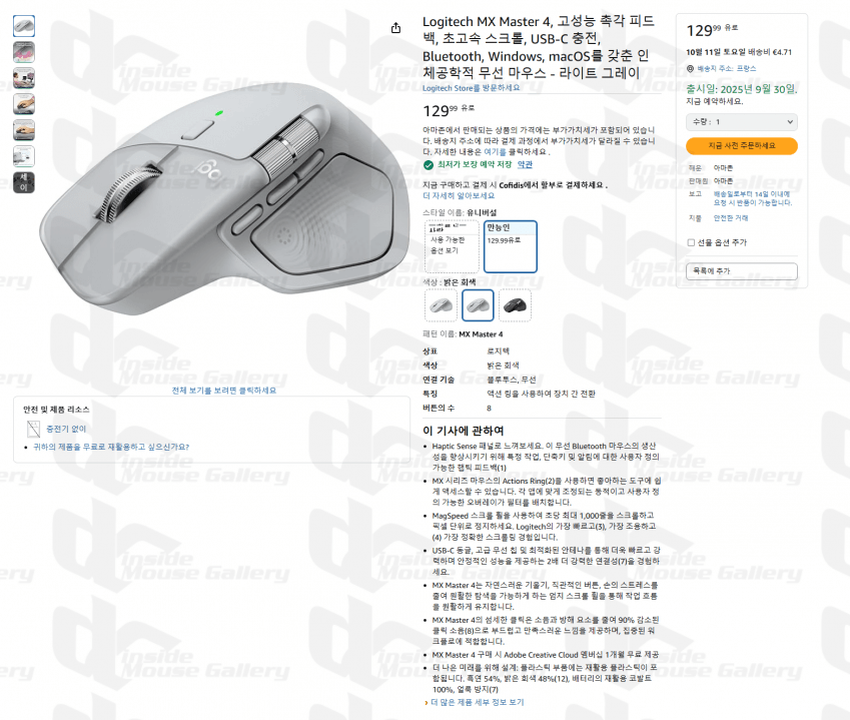Select the available options style box
This screenshot has height=720, width=850.
click(x=452, y=246)
